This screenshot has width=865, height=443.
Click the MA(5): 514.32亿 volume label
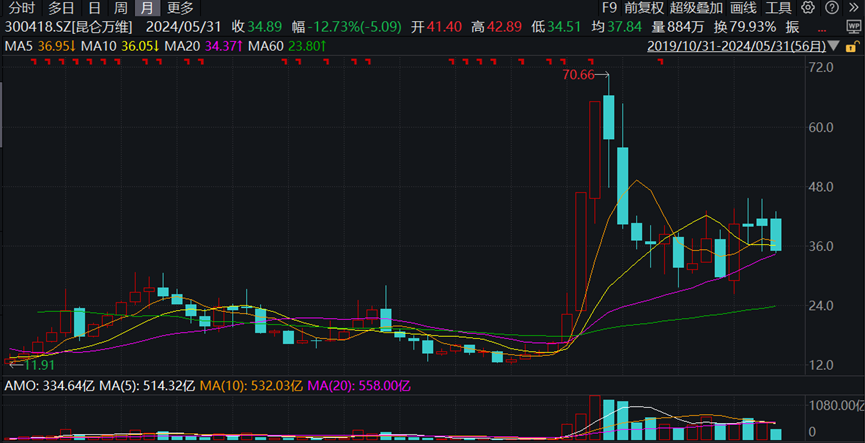pos(147,386)
